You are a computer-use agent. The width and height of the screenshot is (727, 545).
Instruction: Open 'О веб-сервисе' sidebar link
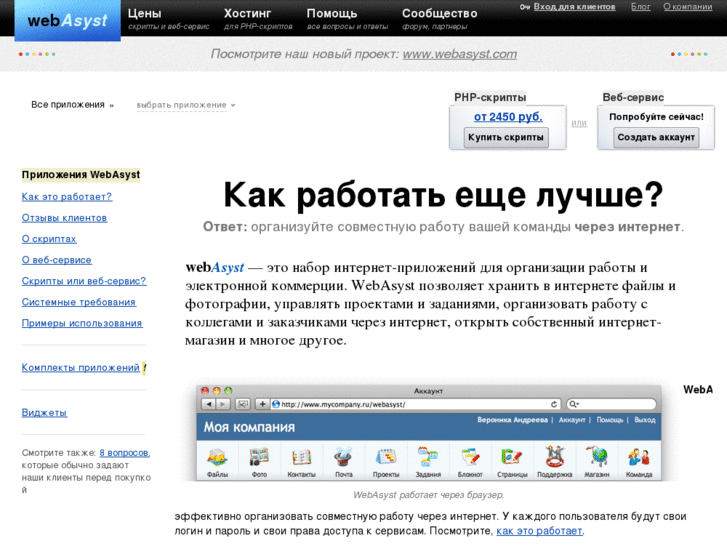57,260
